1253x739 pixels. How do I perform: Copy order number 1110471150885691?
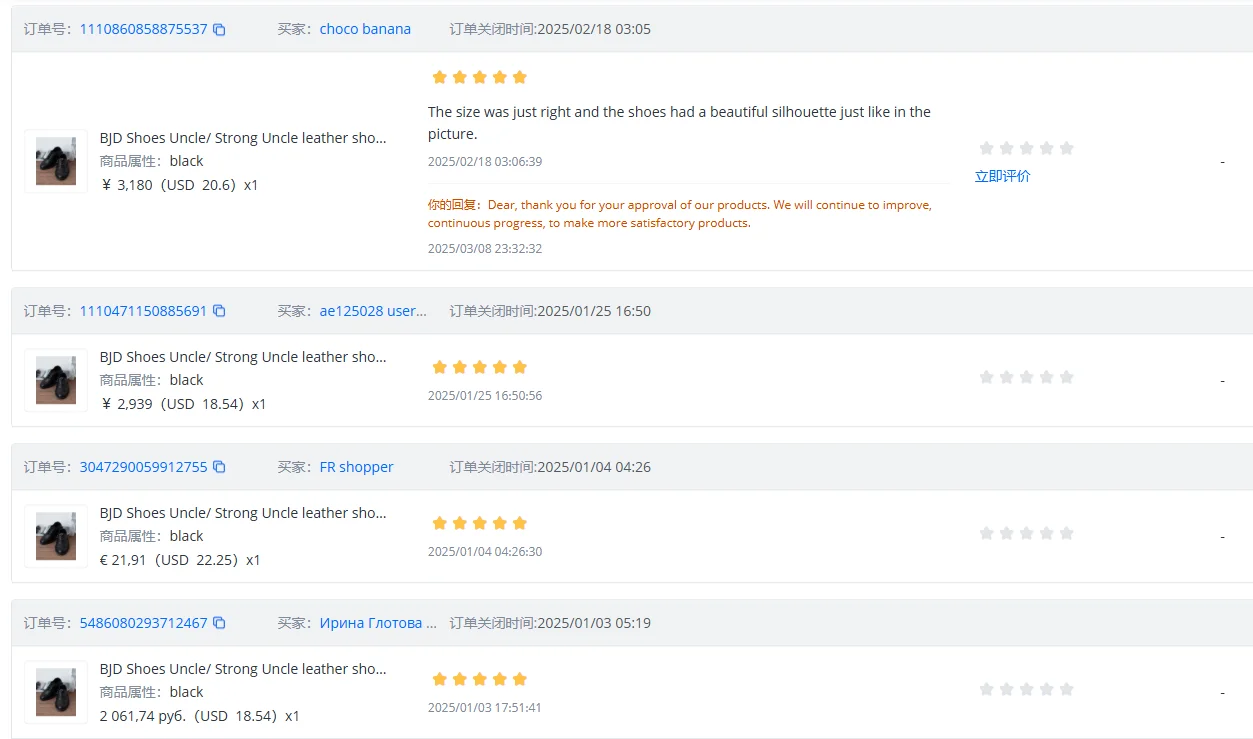(x=219, y=311)
